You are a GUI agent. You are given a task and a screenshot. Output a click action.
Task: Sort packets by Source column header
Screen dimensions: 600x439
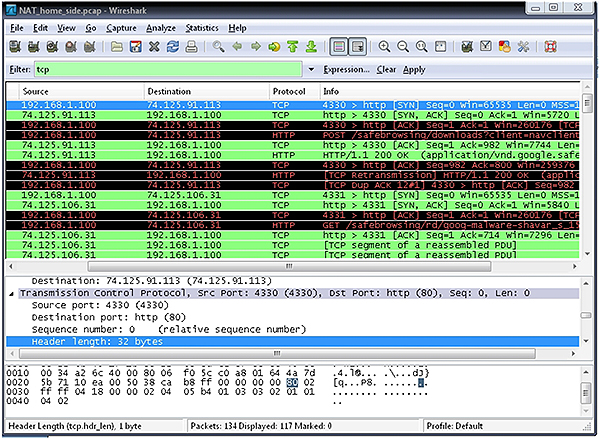[81, 91]
